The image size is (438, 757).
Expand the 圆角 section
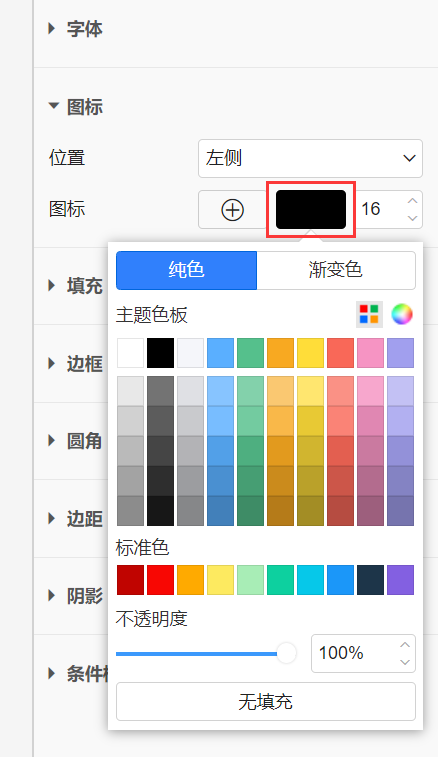point(52,440)
